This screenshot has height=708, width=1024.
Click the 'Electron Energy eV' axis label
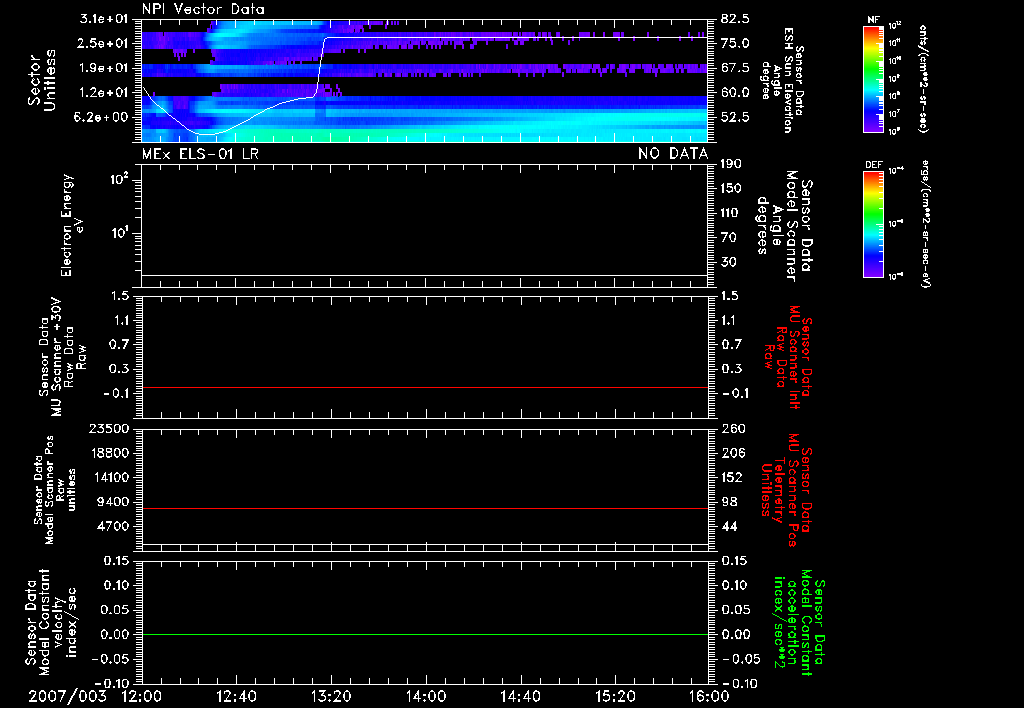tap(73, 225)
